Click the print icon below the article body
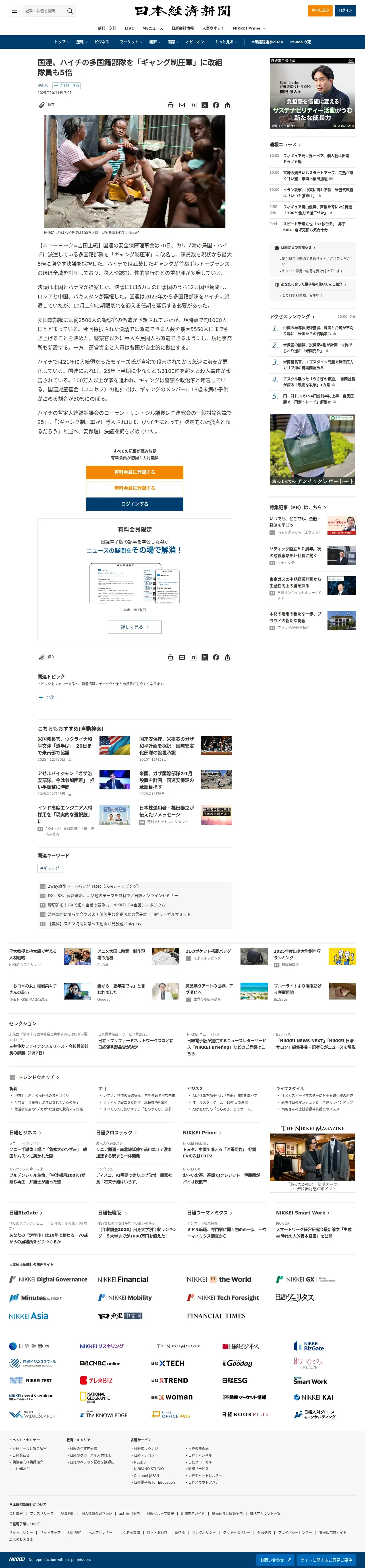The image size is (365, 1568). [x=171, y=657]
